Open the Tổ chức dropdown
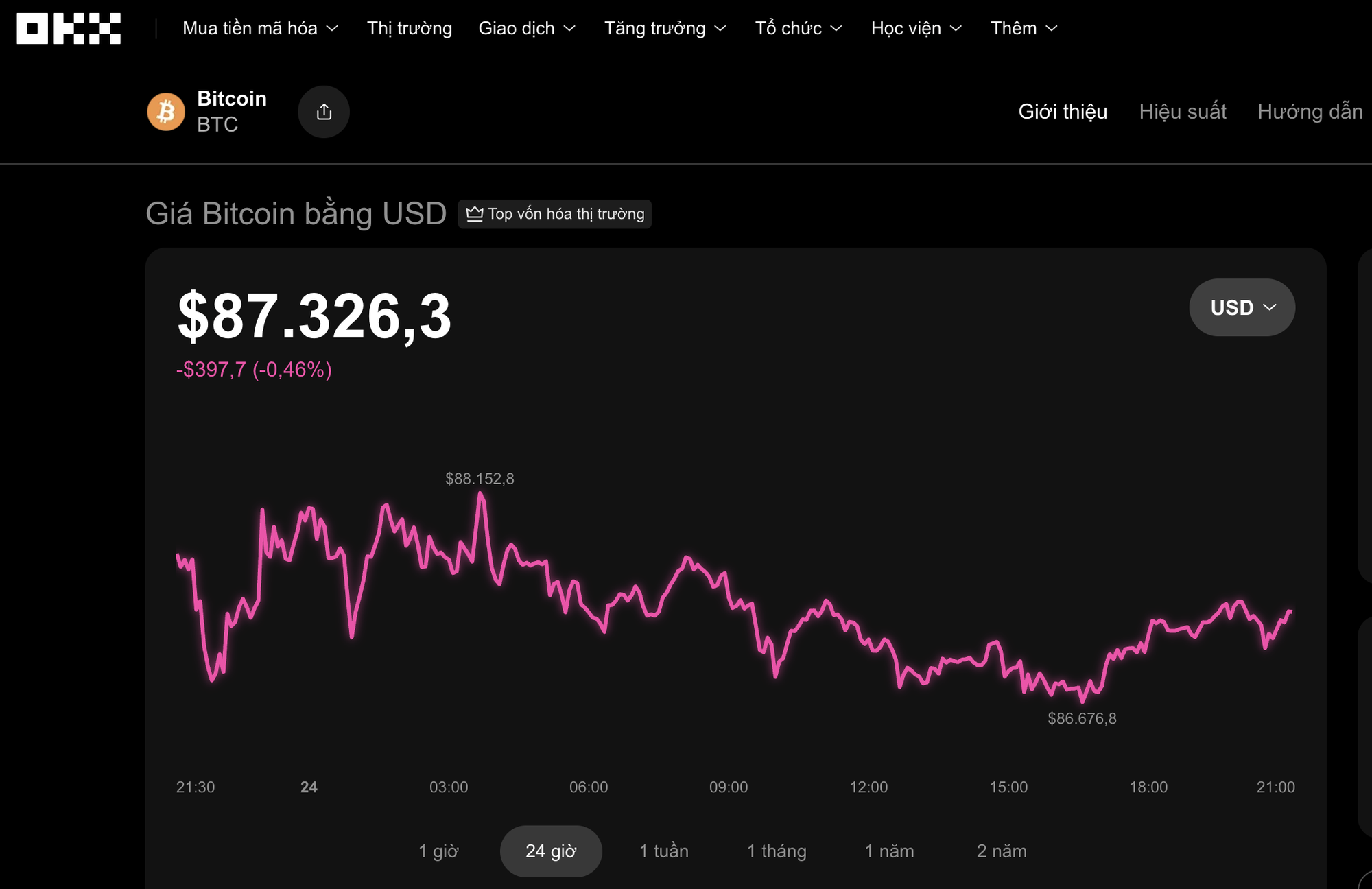The height and width of the screenshot is (889, 1372). (799, 28)
